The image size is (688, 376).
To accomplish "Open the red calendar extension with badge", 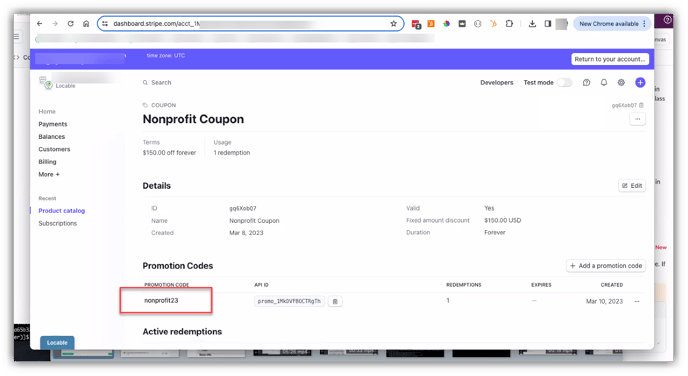I will coord(416,24).
